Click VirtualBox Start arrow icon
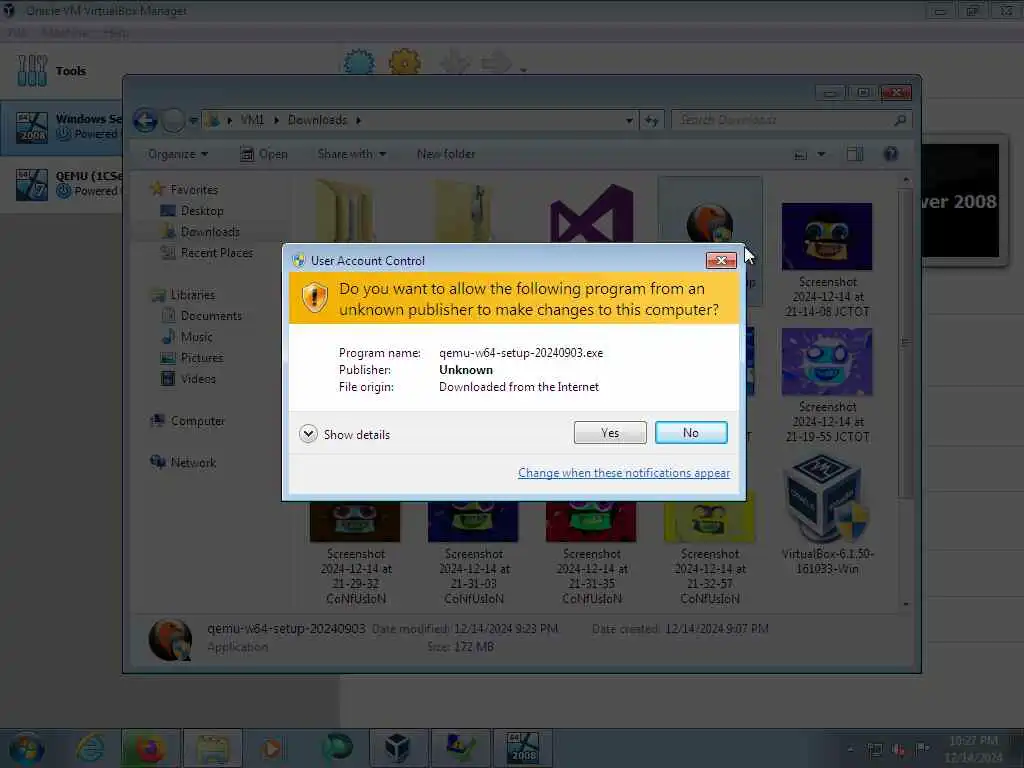Image resolution: width=1024 pixels, height=768 pixels. pyautogui.click(x=496, y=63)
